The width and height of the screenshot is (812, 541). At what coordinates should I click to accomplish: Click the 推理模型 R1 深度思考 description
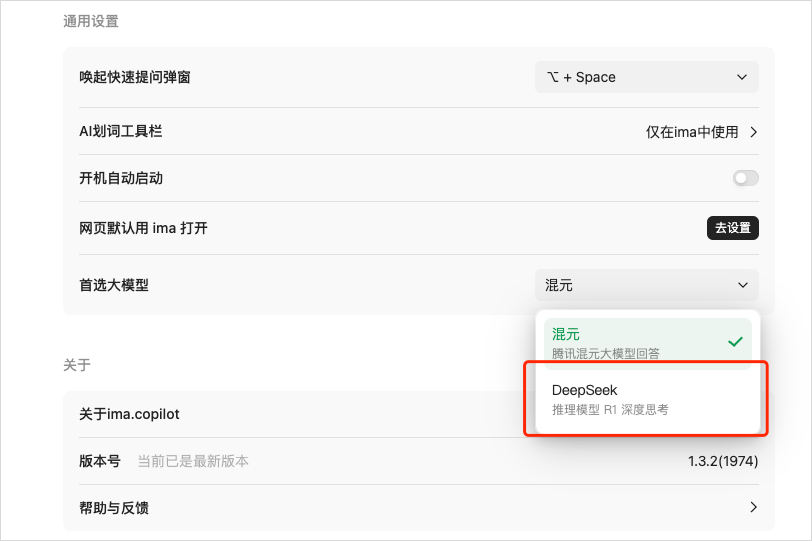[610, 410]
